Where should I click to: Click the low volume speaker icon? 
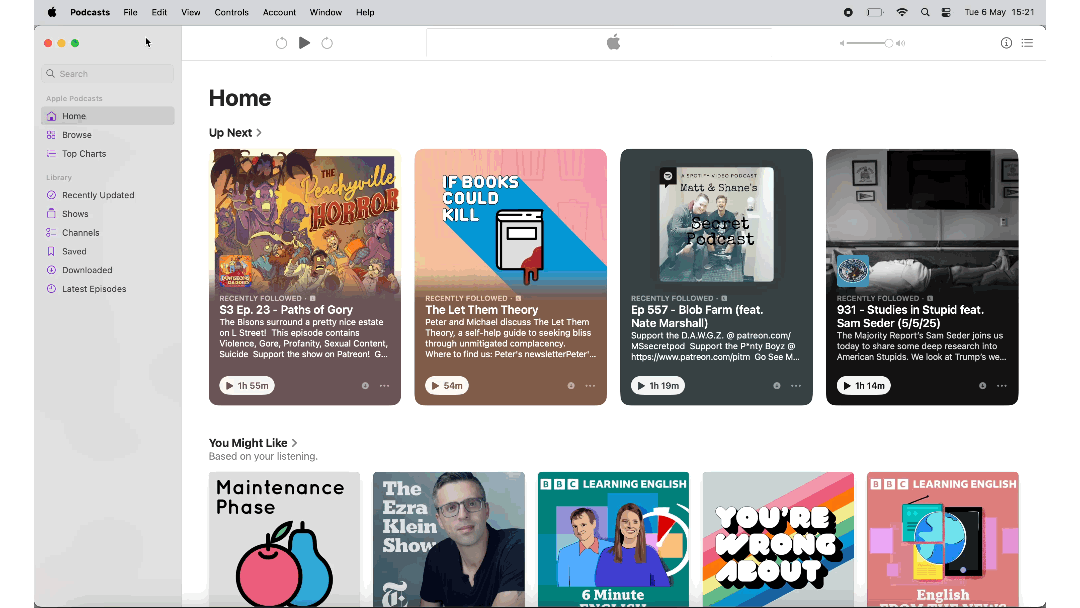click(842, 43)
